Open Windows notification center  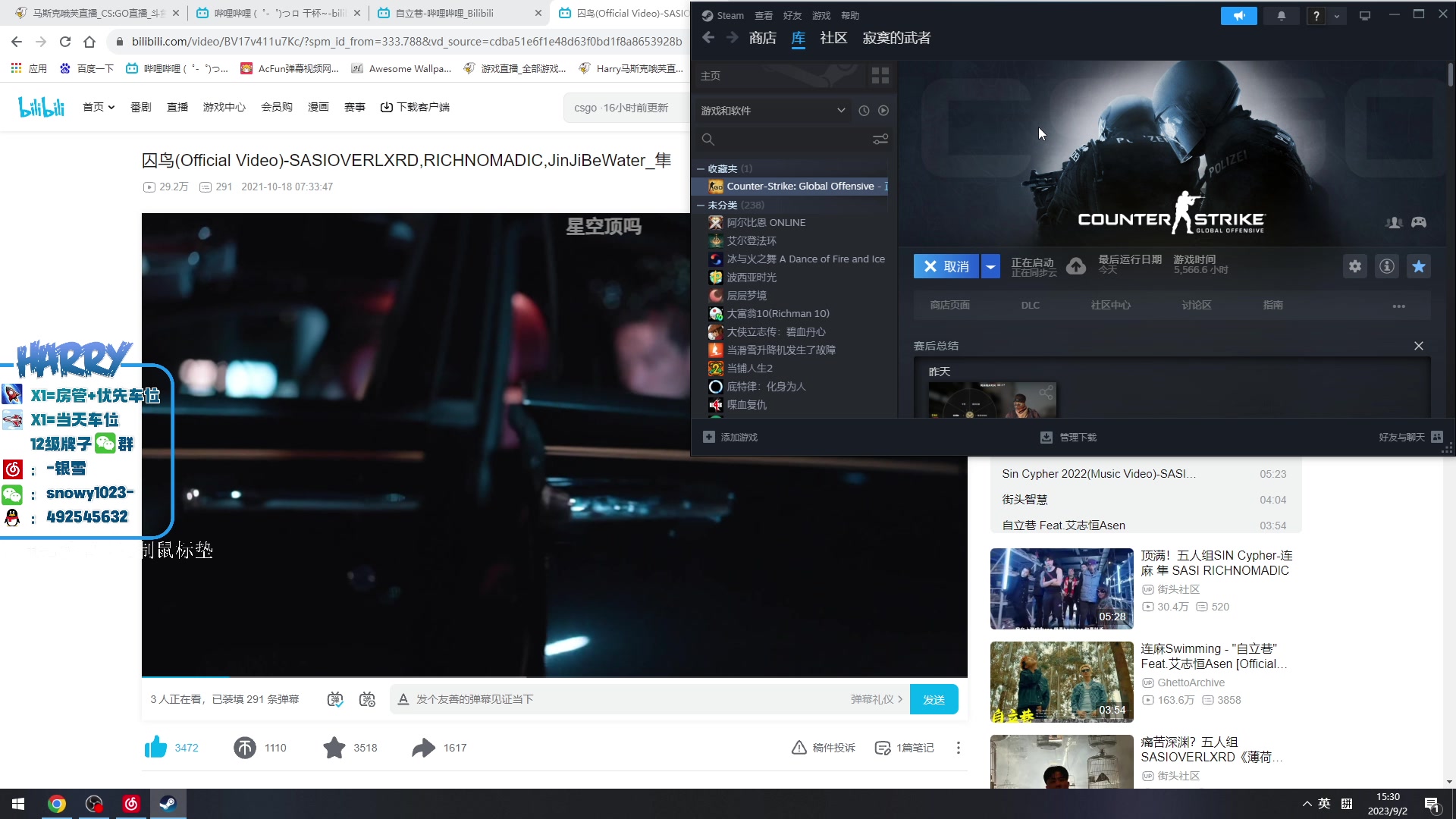coord(1432,805)
